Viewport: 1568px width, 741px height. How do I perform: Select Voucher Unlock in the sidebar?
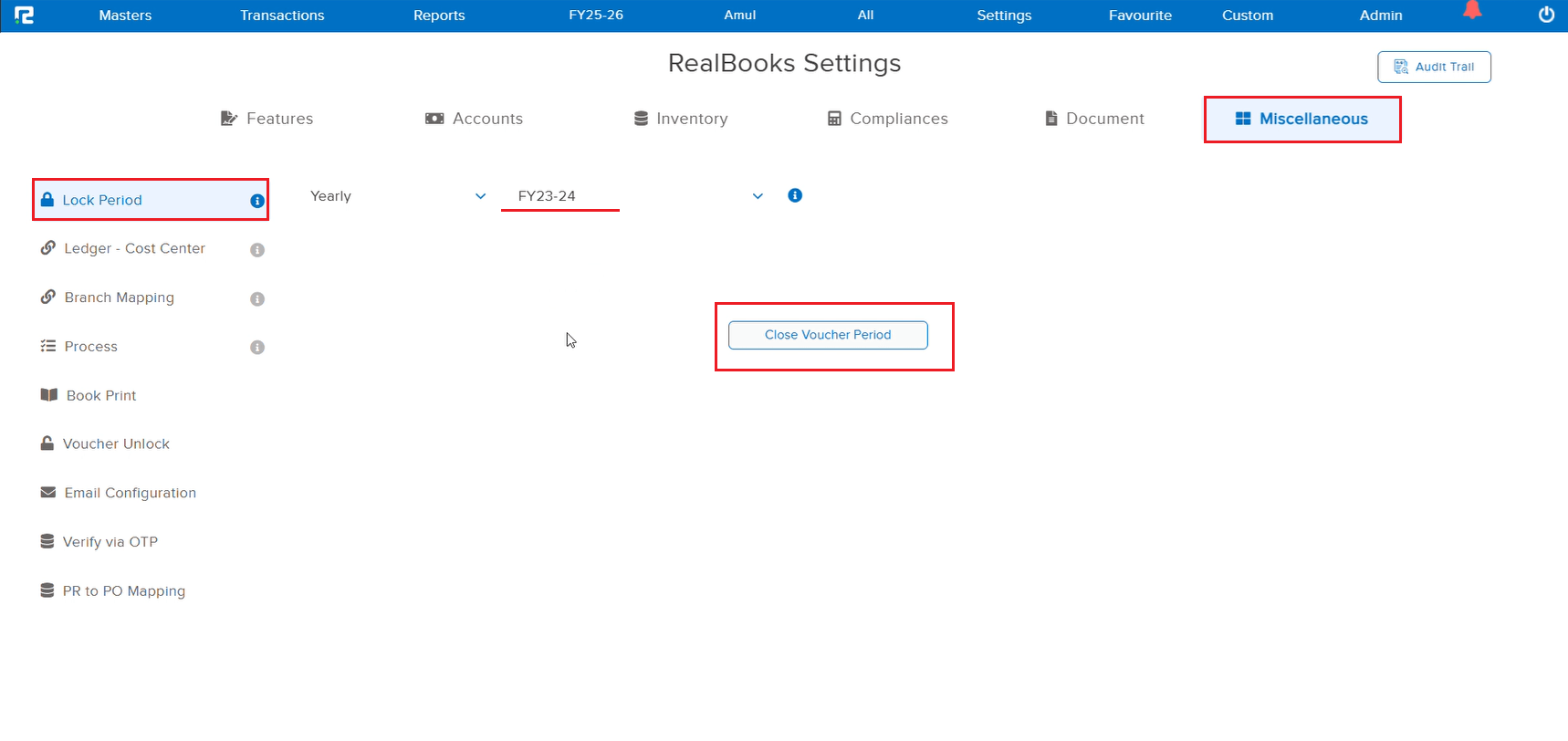(116, 444)
